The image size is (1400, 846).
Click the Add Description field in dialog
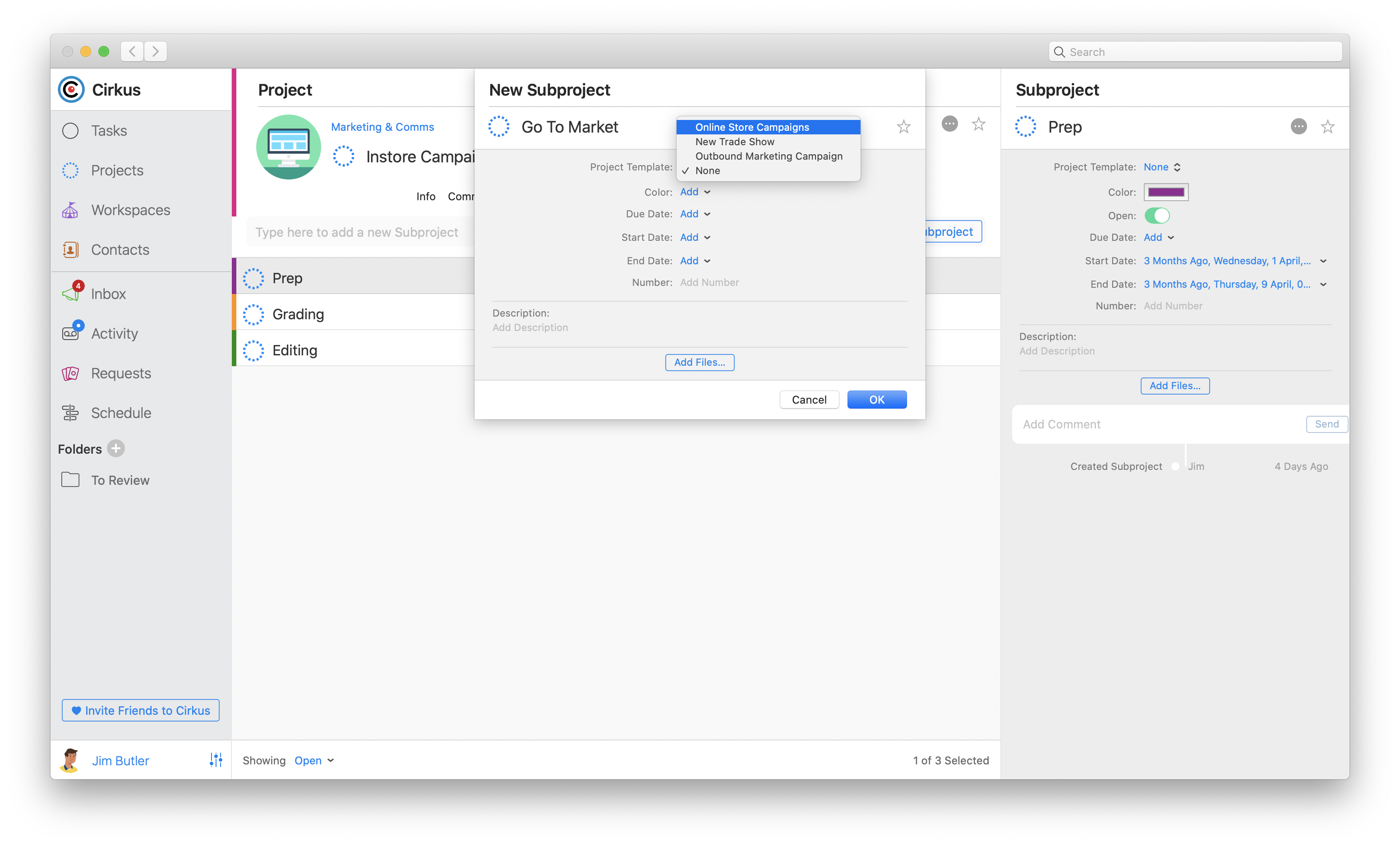[530, 327]
